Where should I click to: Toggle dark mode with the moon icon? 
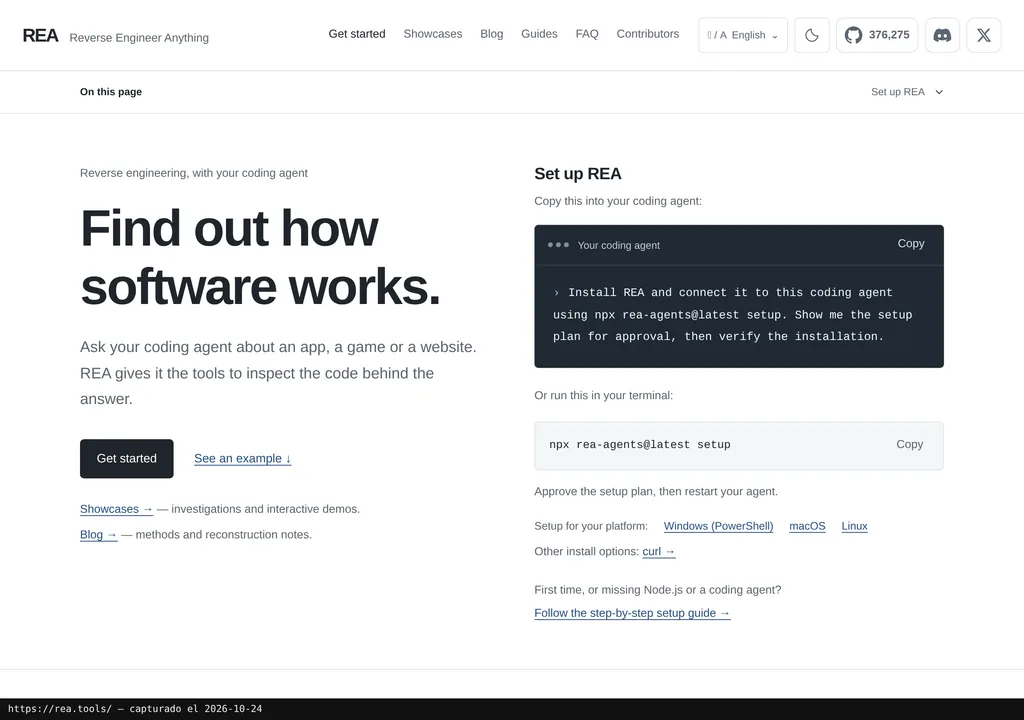(812, 35)
